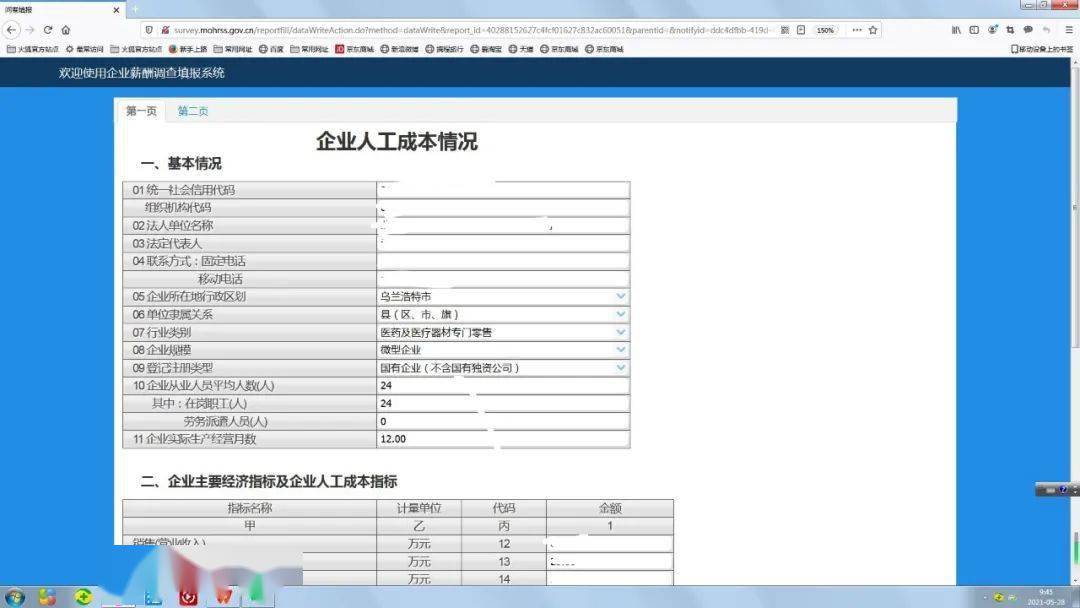Reload the survey page

48,30
